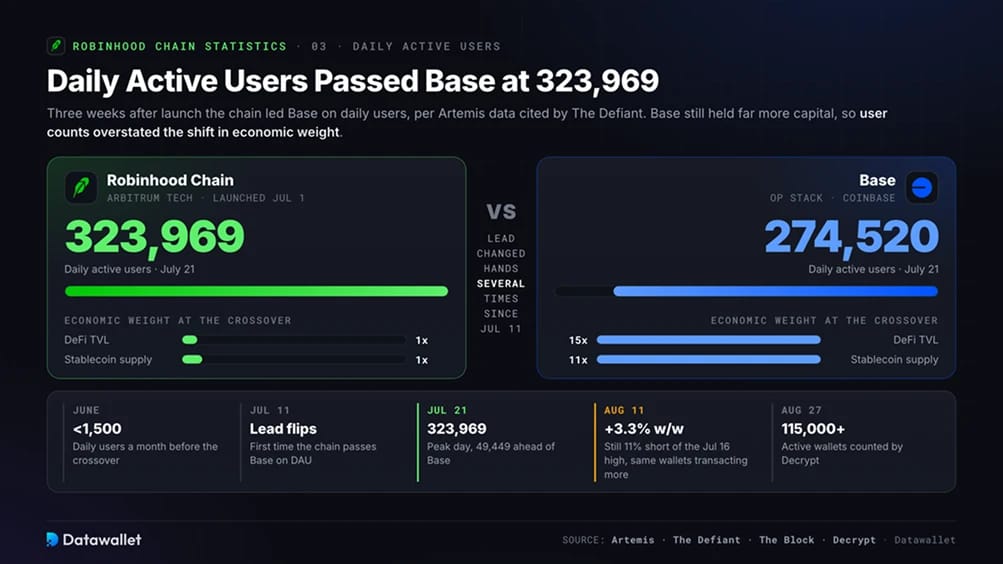
Task: Click 'Economic weight at the crossover' in Robinhood card
Action: 178,320
